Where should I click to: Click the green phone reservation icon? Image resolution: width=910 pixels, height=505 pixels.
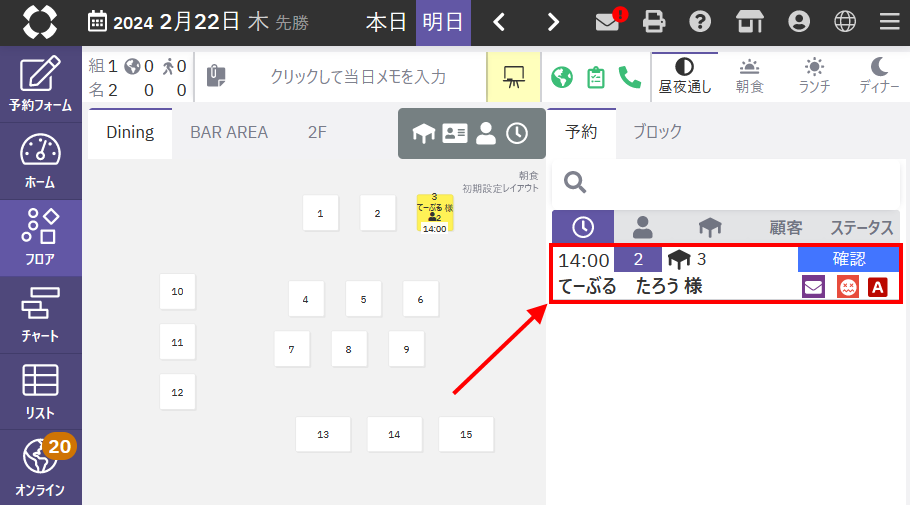[630, 77]
